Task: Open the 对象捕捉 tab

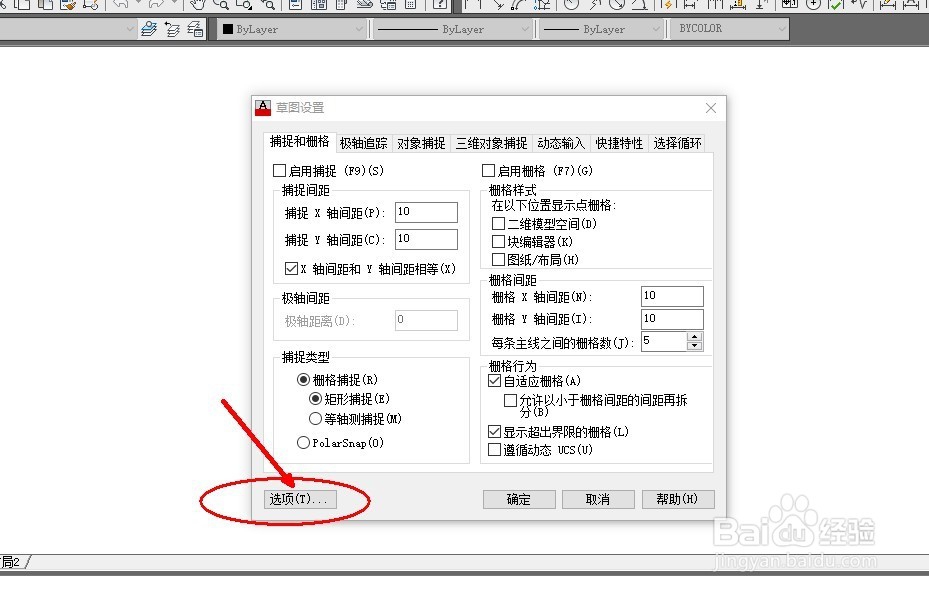Action: click(421, 142)
